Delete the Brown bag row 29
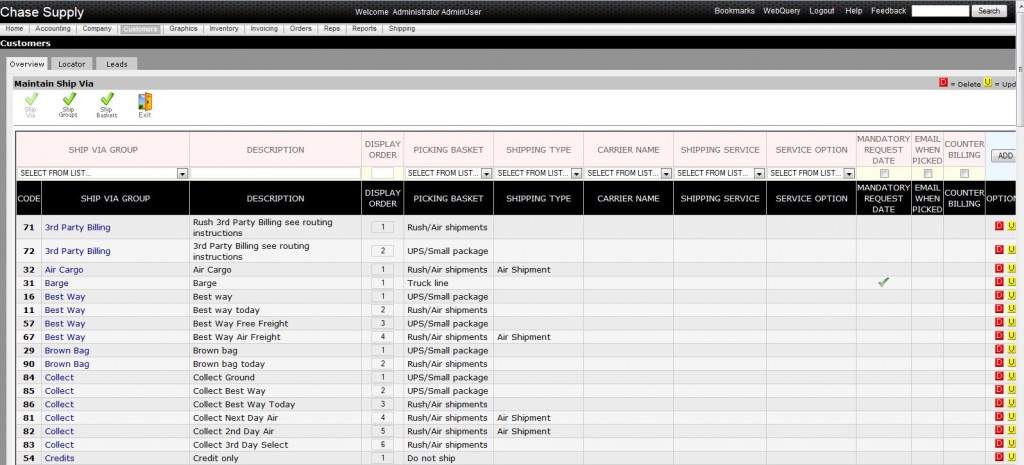The image size is (1024, 465). click(999, 349)
